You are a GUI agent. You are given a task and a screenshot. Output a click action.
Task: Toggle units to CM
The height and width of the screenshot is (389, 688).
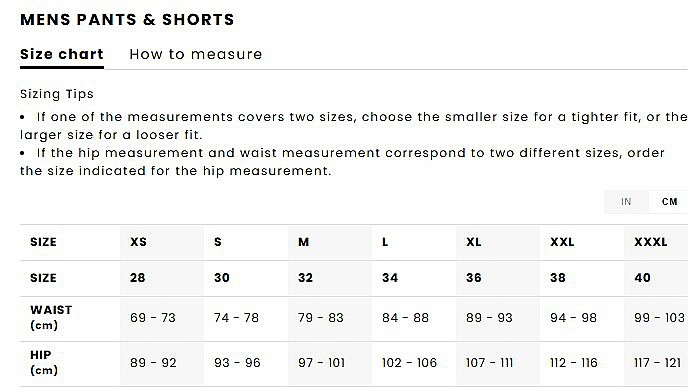tap(669, 202)
